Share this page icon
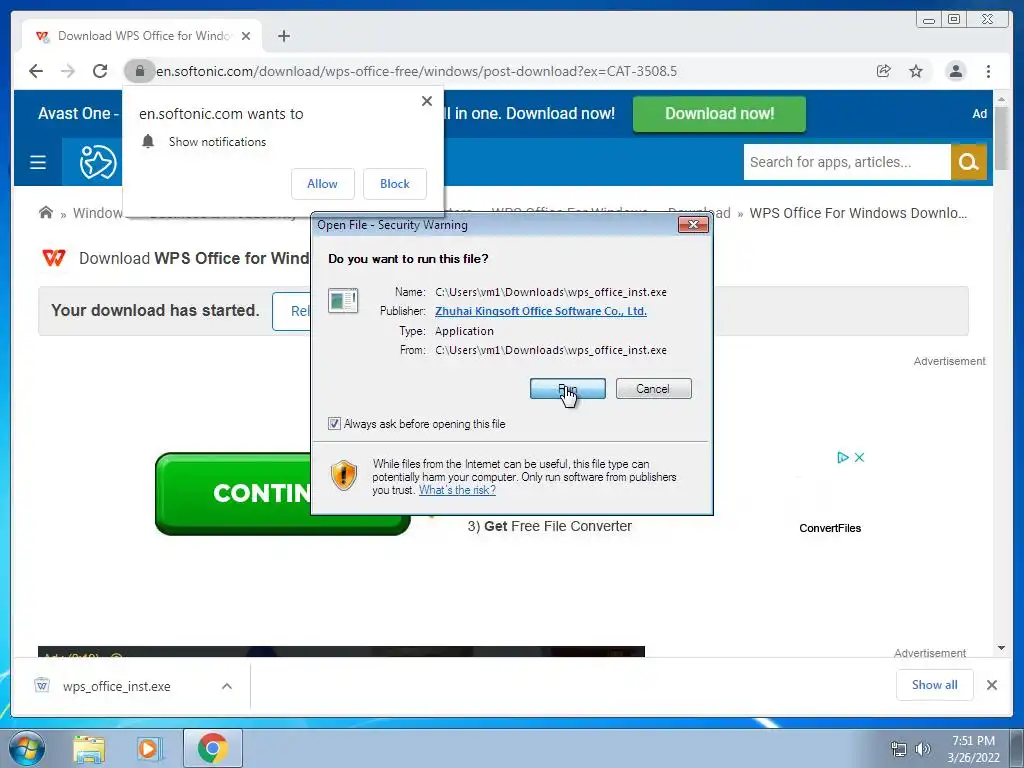The image size is (1024, 768). (884, 71)
